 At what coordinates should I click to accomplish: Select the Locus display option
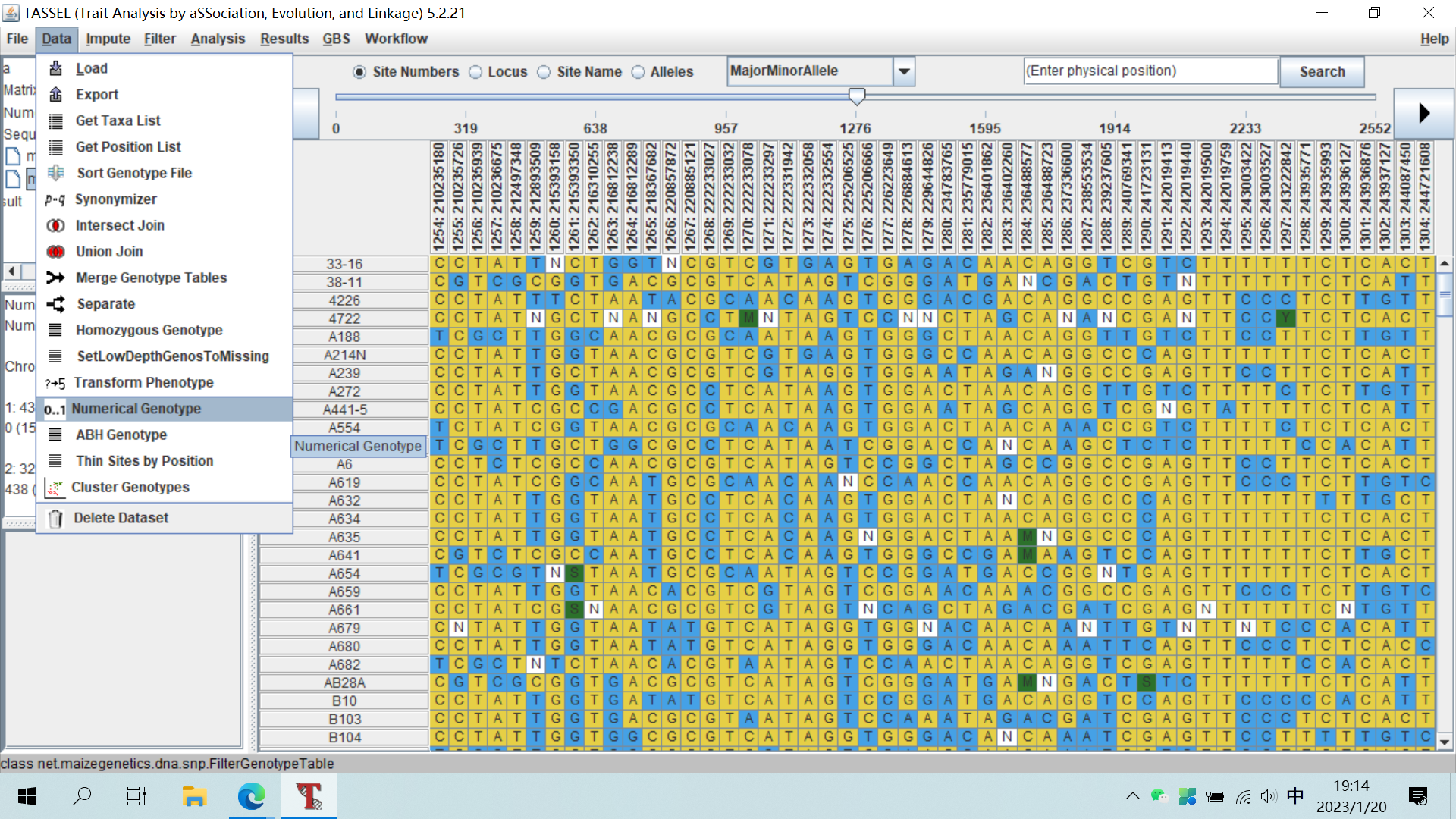(475, 71)
